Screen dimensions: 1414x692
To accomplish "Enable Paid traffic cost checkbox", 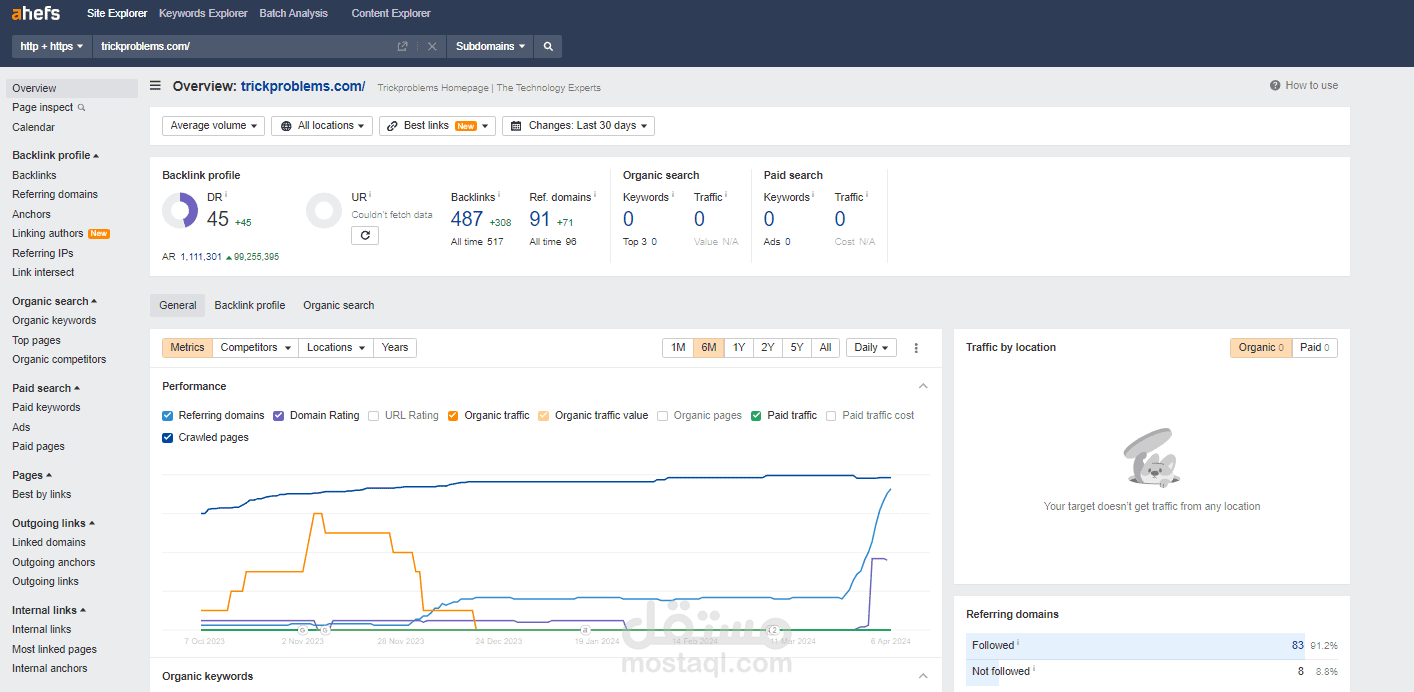I will click(832, 415).
